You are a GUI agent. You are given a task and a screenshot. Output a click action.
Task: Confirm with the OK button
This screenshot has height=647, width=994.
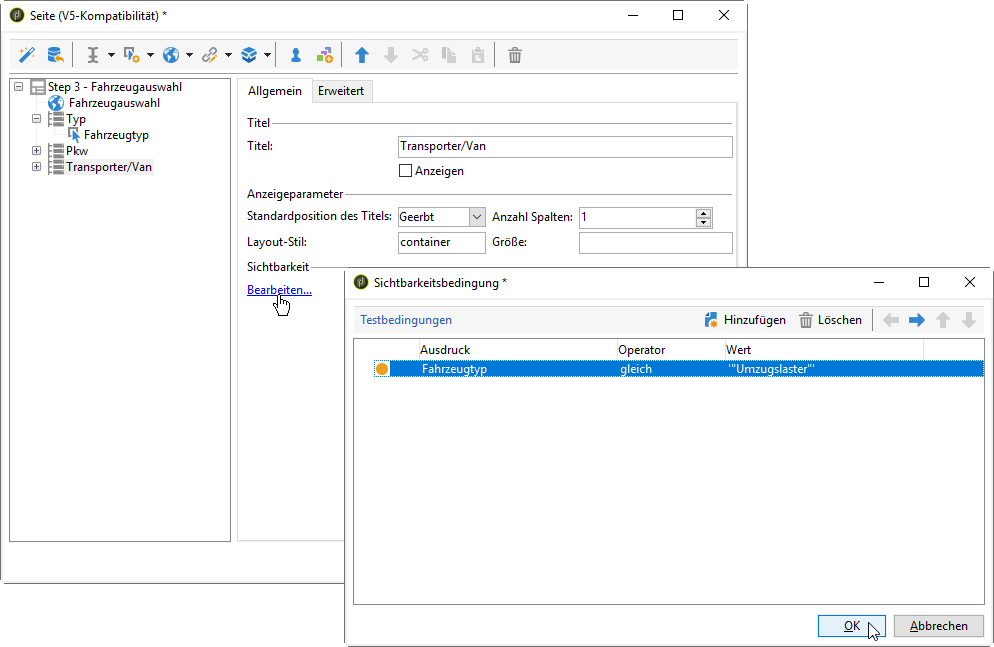851,626
